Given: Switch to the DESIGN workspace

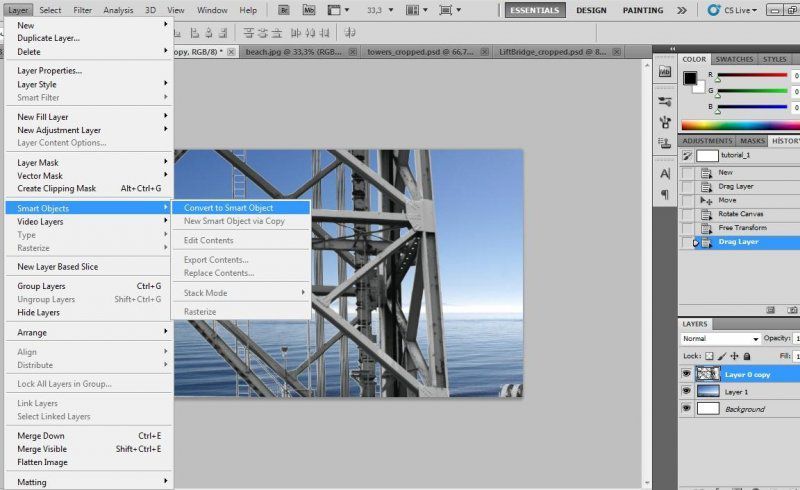Looking at the screenshot, I should (x=591, y=10).
